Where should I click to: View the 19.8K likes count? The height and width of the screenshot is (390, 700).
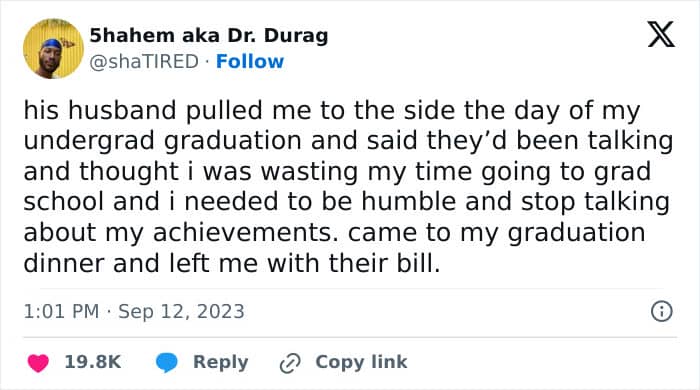pyautogui.click(x=93, y=362)
